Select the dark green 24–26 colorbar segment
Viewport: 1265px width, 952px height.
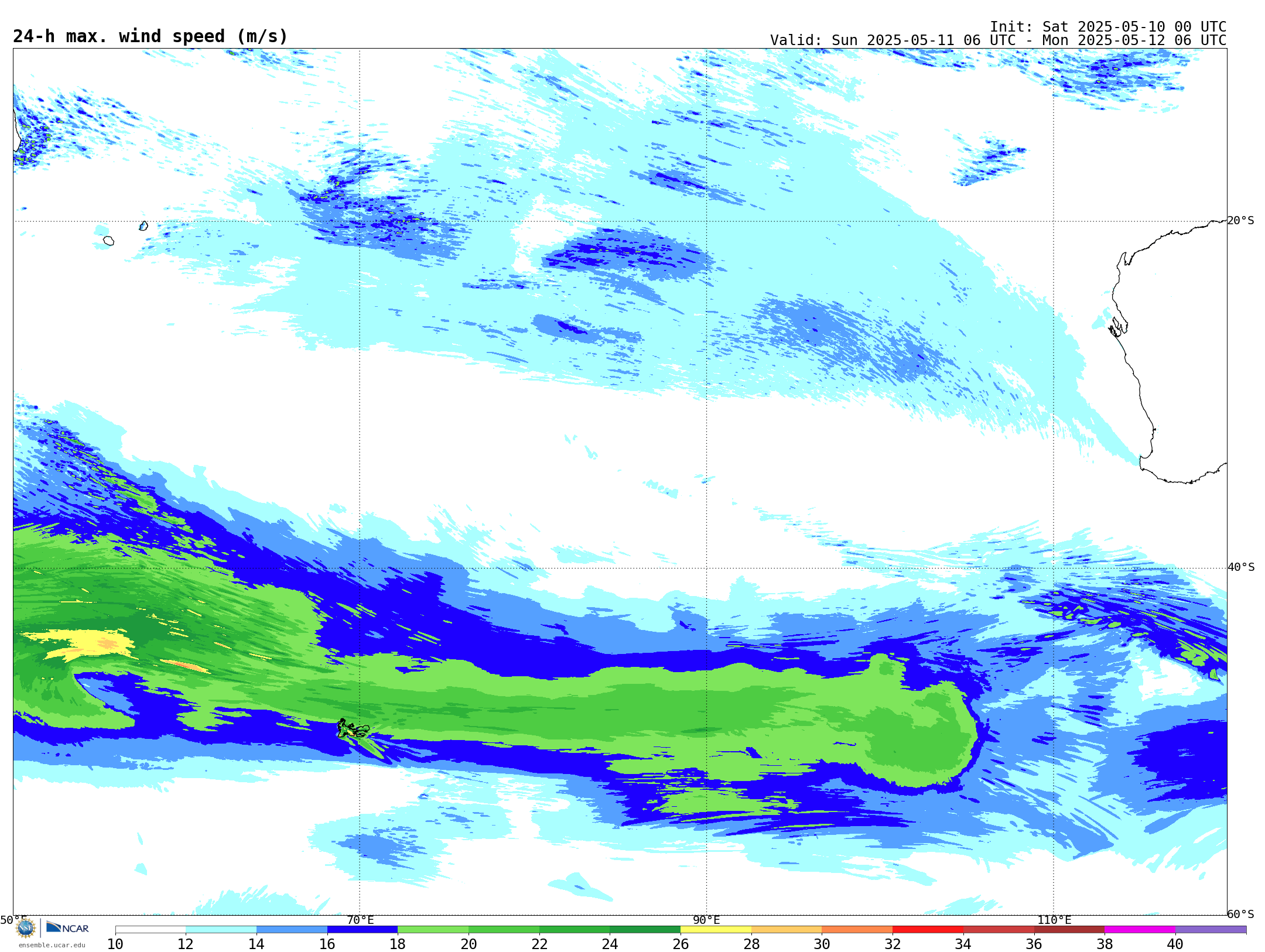(x=645, y=930)
